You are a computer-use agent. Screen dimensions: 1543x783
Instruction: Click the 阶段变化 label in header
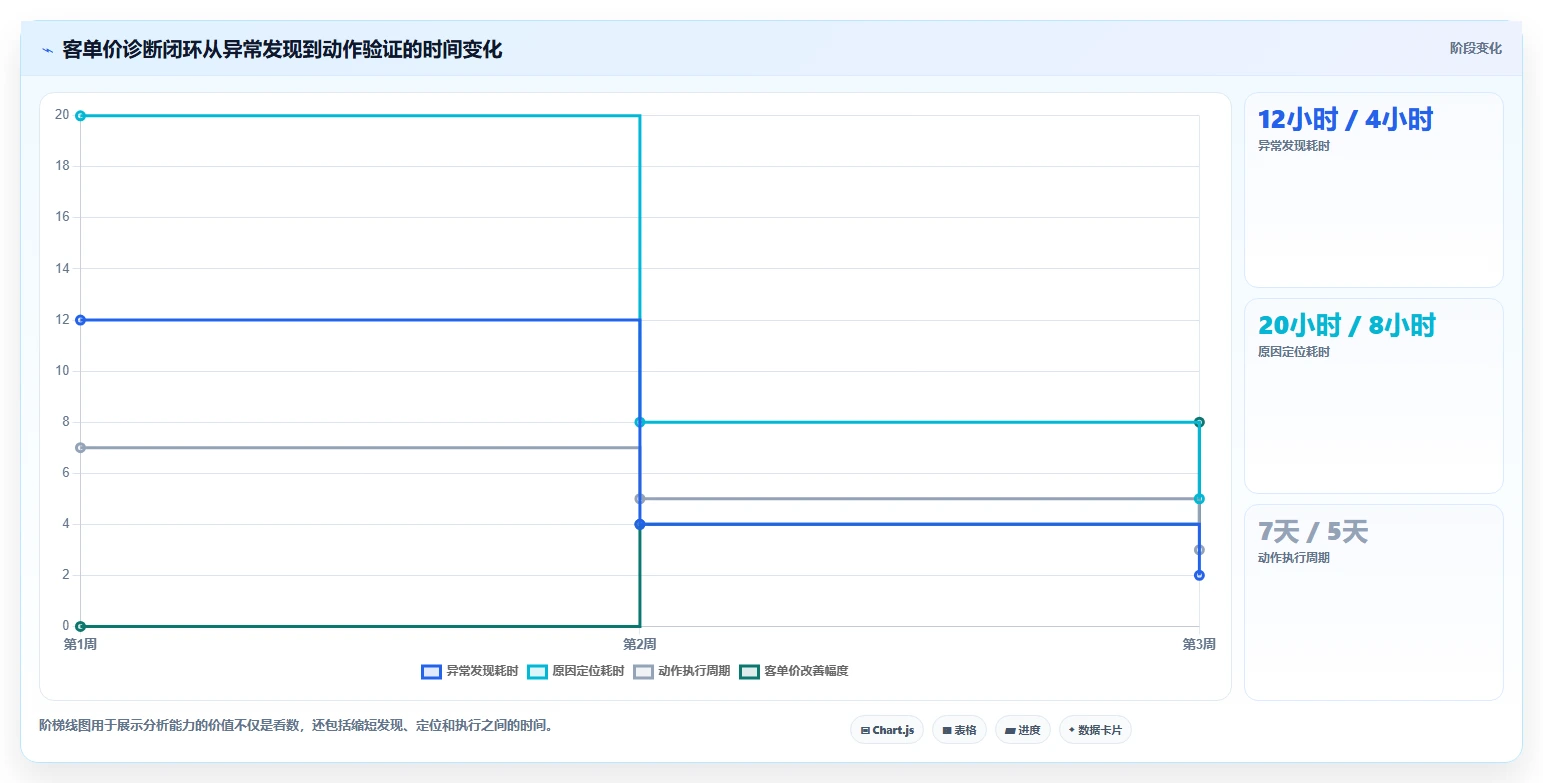point(1475,48)
